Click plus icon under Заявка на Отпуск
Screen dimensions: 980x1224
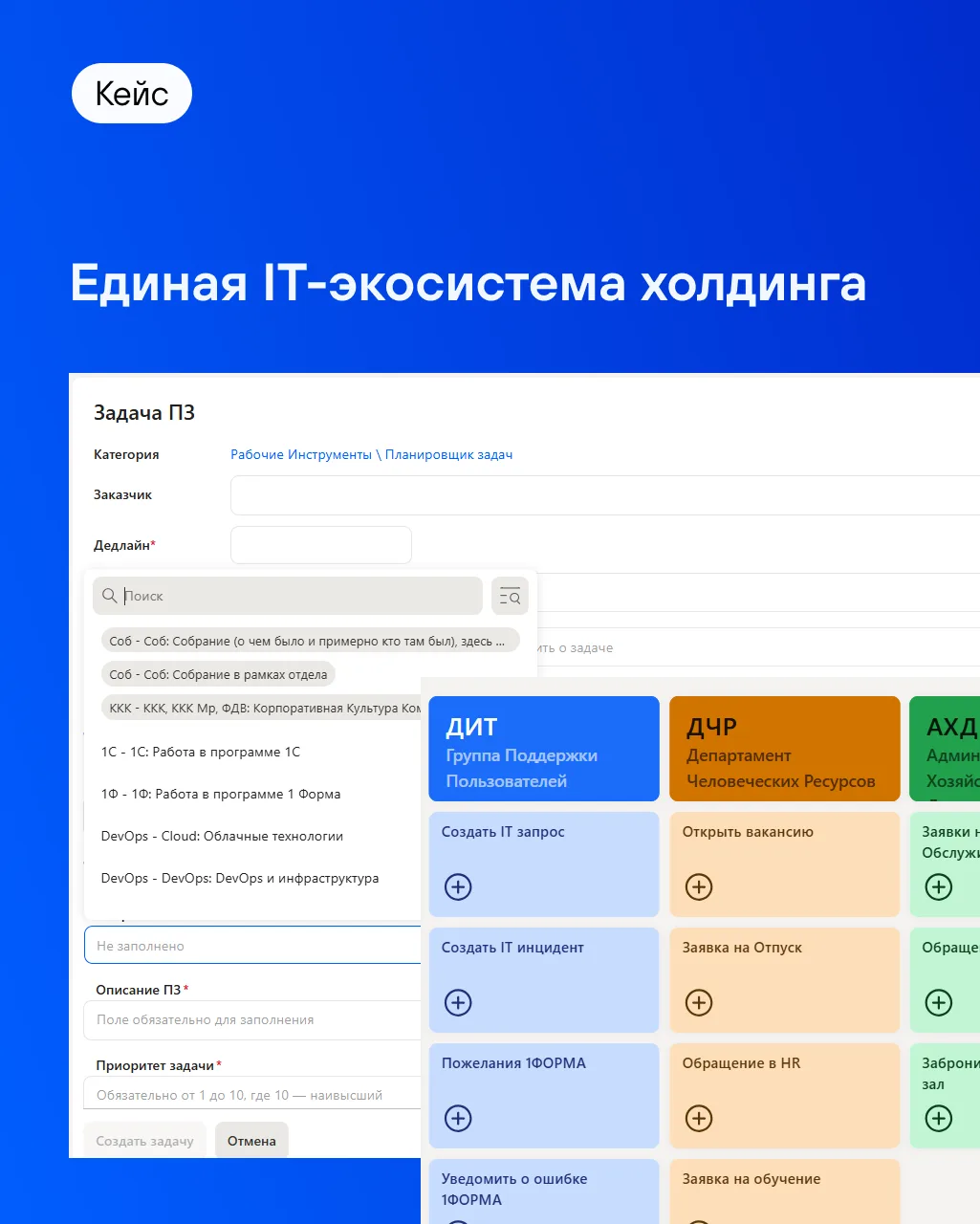tap(699, 1002)
